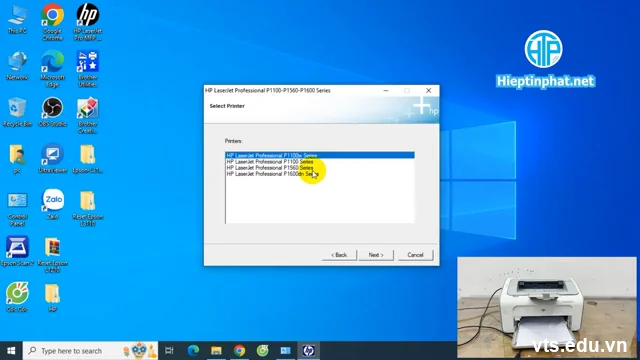Open Control Panel desktop icon
Screen dimensions: 640x360
click(17, 208)
